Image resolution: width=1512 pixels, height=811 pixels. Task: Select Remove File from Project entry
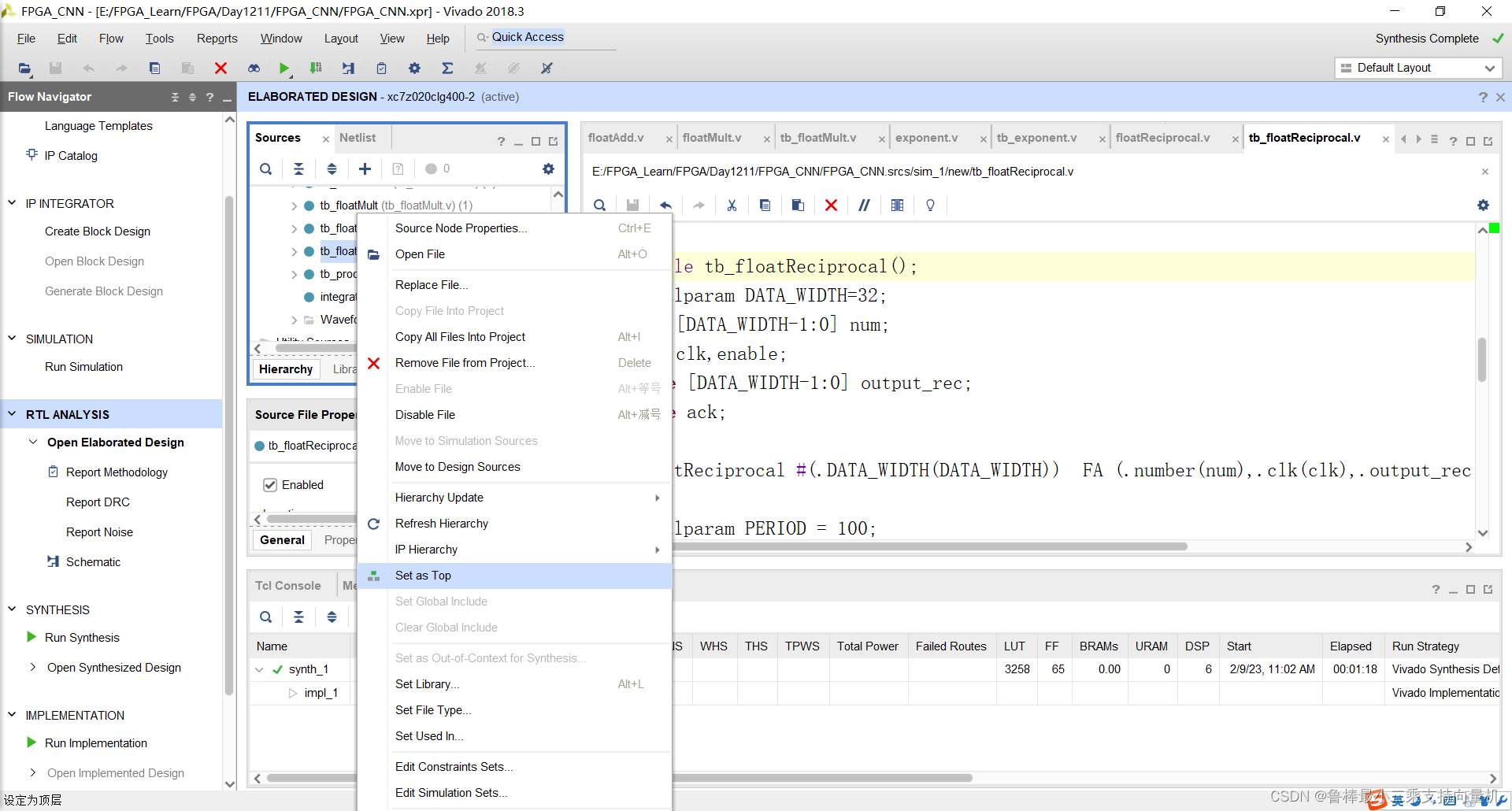tap(515, 363)
